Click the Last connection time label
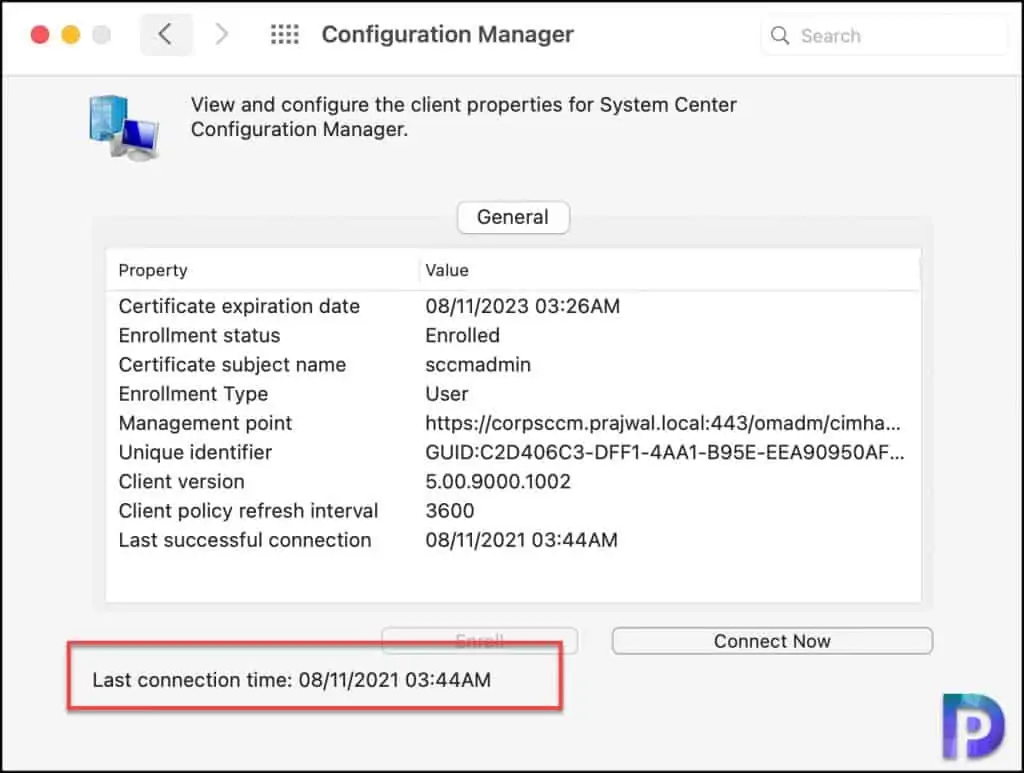 (x=291, y=680)
